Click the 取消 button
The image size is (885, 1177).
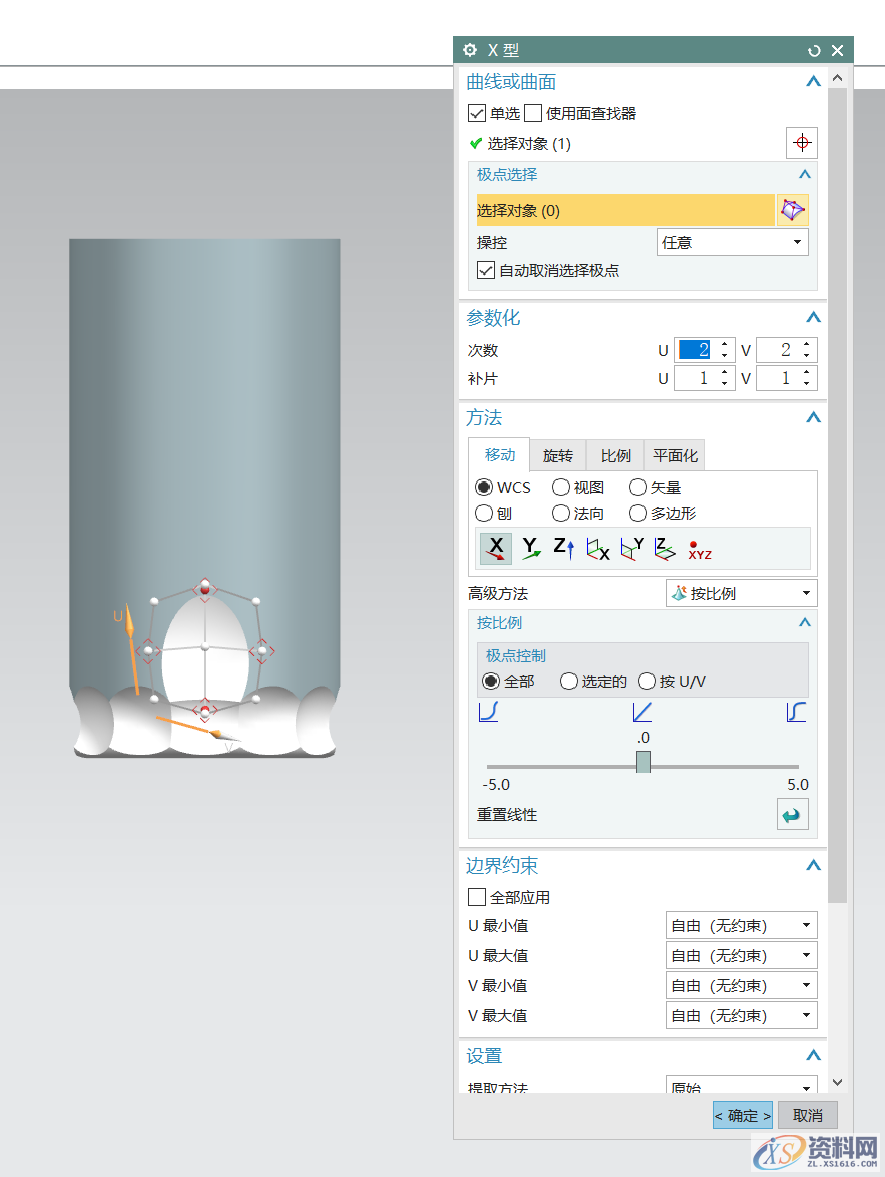(807, 1116)
